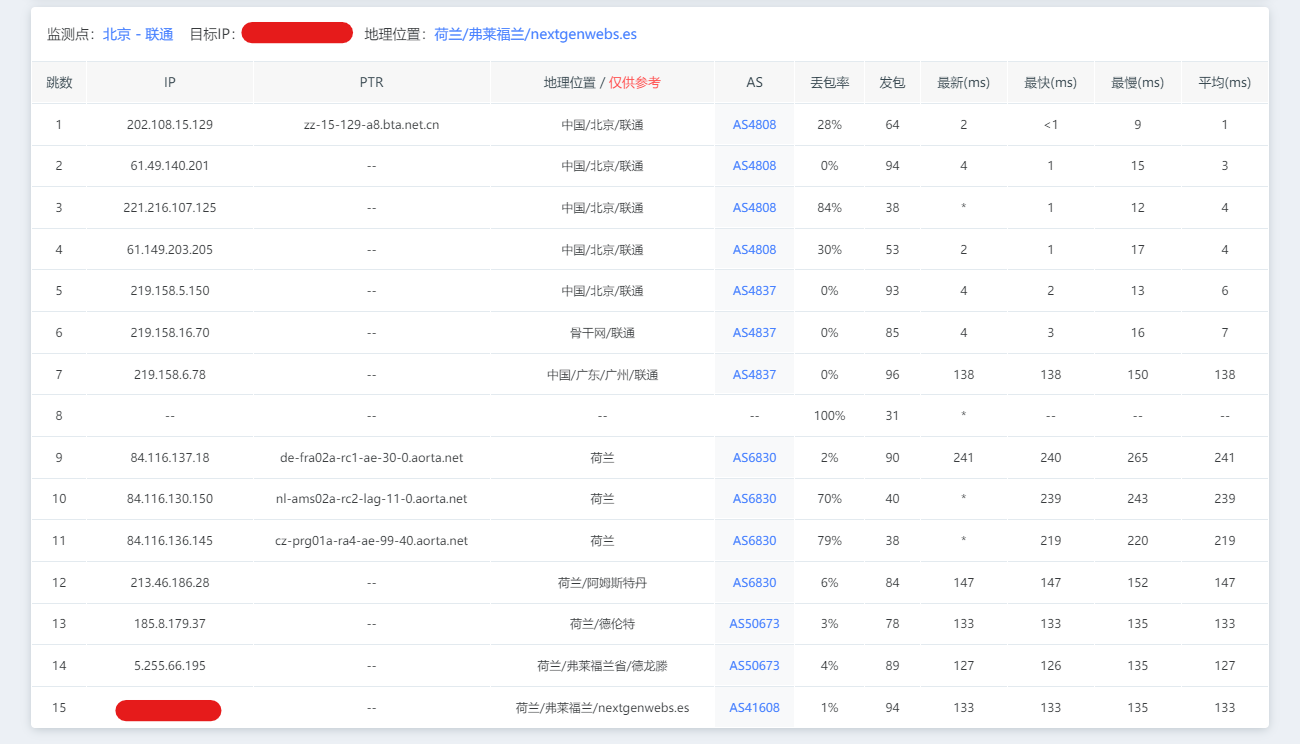Click the AS4808 link in hop 4 row

[754, 250]
